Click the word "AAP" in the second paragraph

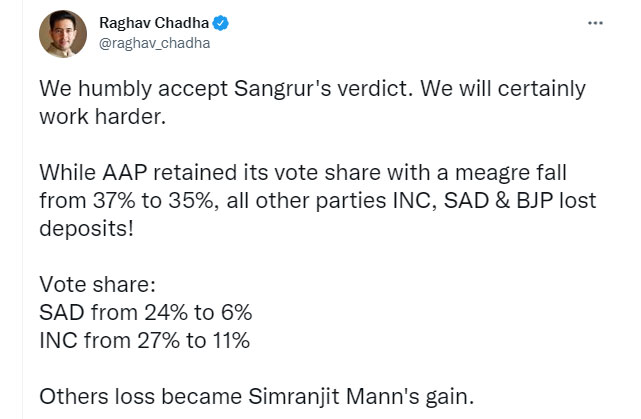(x=124, y=173)
